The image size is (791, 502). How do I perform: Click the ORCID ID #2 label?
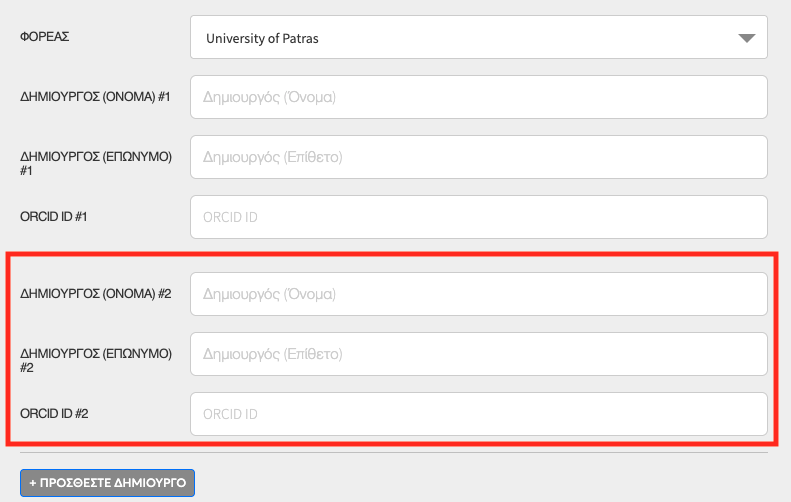coord(56,413)
